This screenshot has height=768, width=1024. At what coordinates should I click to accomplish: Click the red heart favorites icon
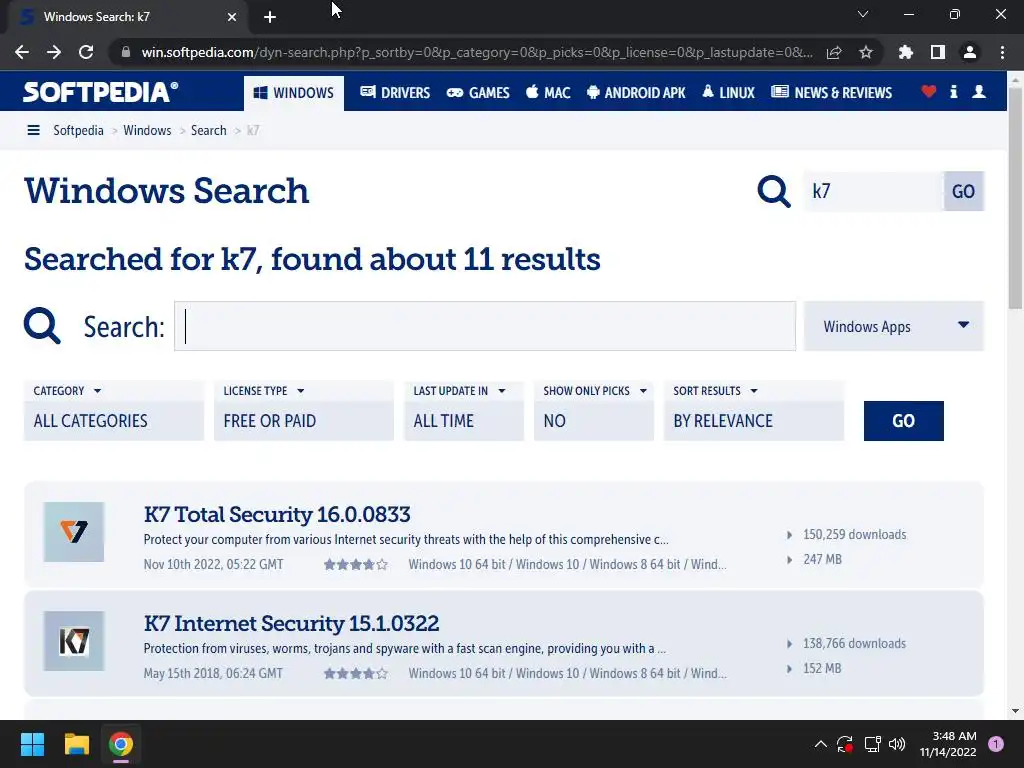(929, 92)
